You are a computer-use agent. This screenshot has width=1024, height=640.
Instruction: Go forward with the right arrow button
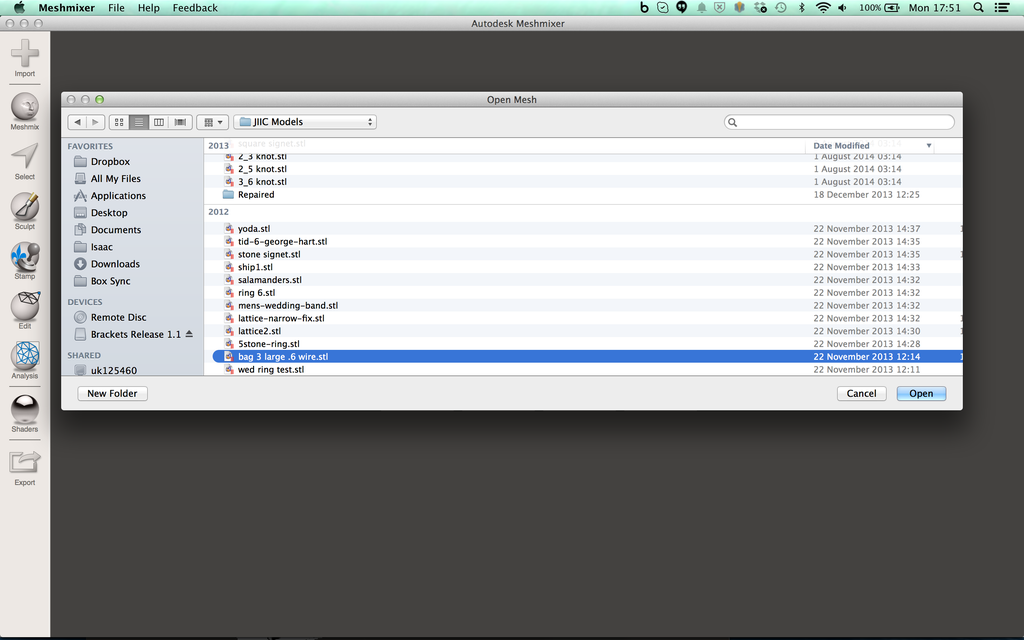[95, 122]
